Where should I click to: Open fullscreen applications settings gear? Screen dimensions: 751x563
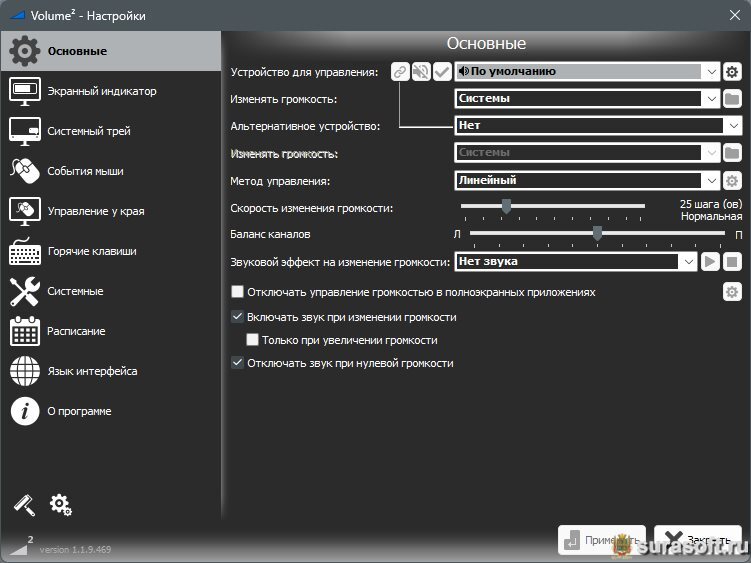[732, 292]
